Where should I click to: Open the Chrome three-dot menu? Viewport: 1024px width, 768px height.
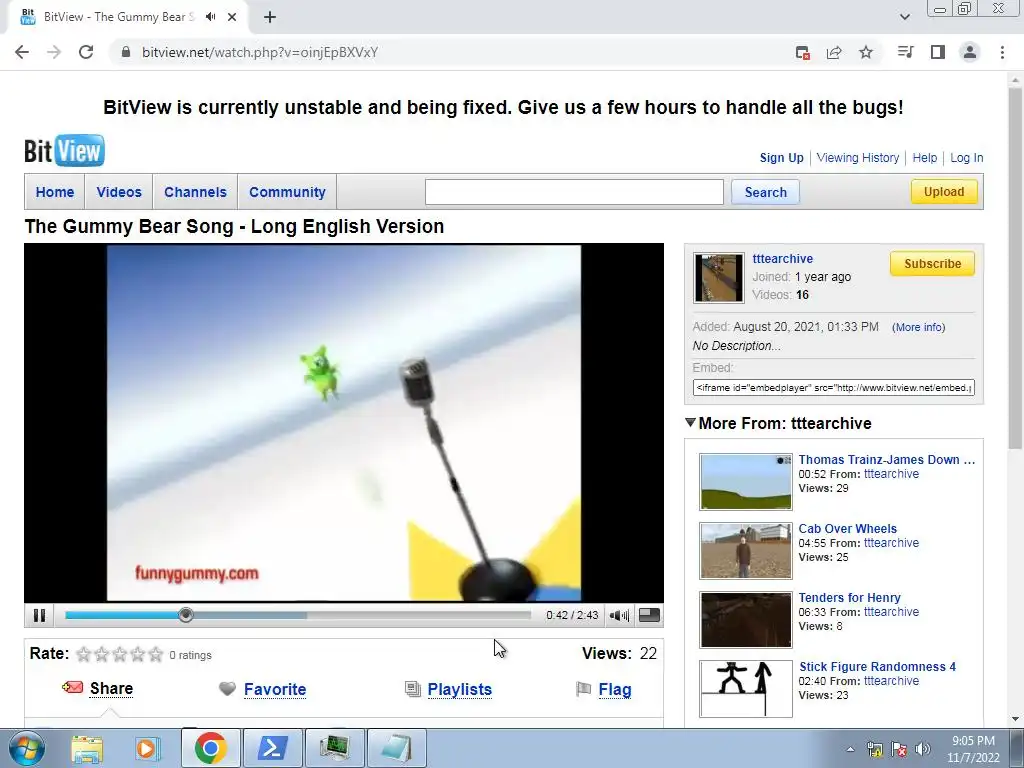click(1002, 52)
